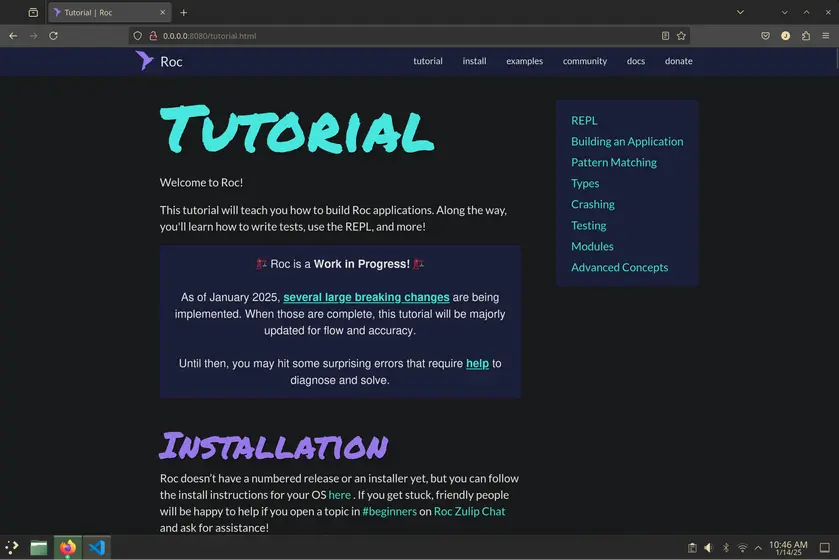839x560 pixels.
Task: Bookmark this page with the star icon
Action: pyautogui.click(x=681, y=36)
